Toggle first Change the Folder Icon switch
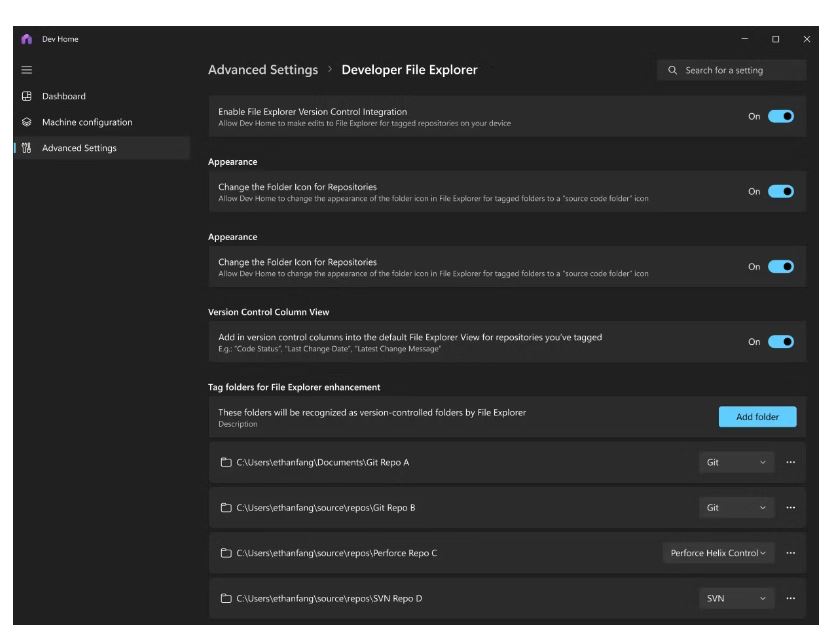The width and height of the screenshot is (834, 643). tap(781, 191)
